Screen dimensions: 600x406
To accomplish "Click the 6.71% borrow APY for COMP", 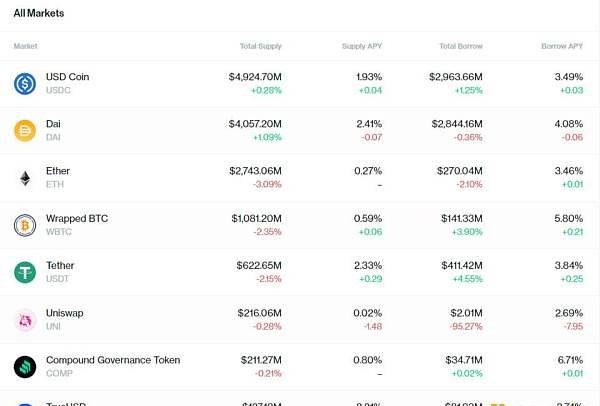I will (571, 360).
